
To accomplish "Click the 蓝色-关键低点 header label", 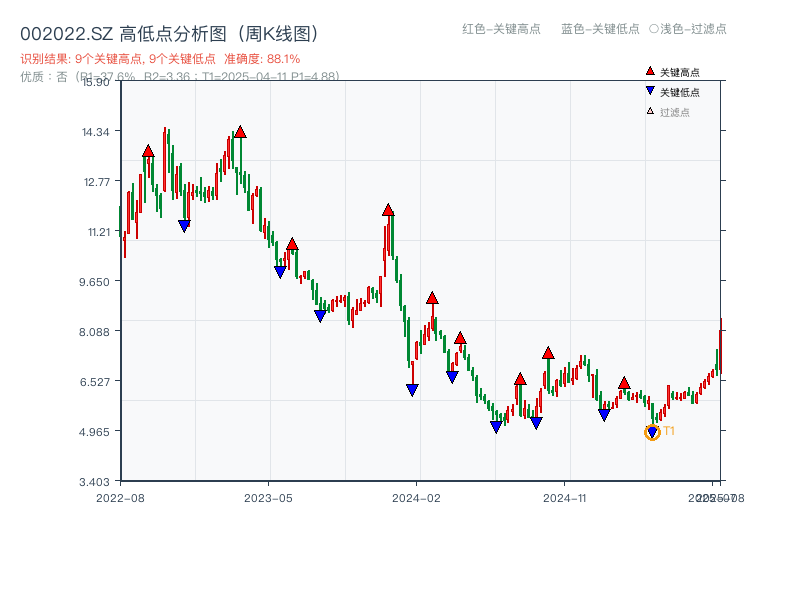I will 600,29.
